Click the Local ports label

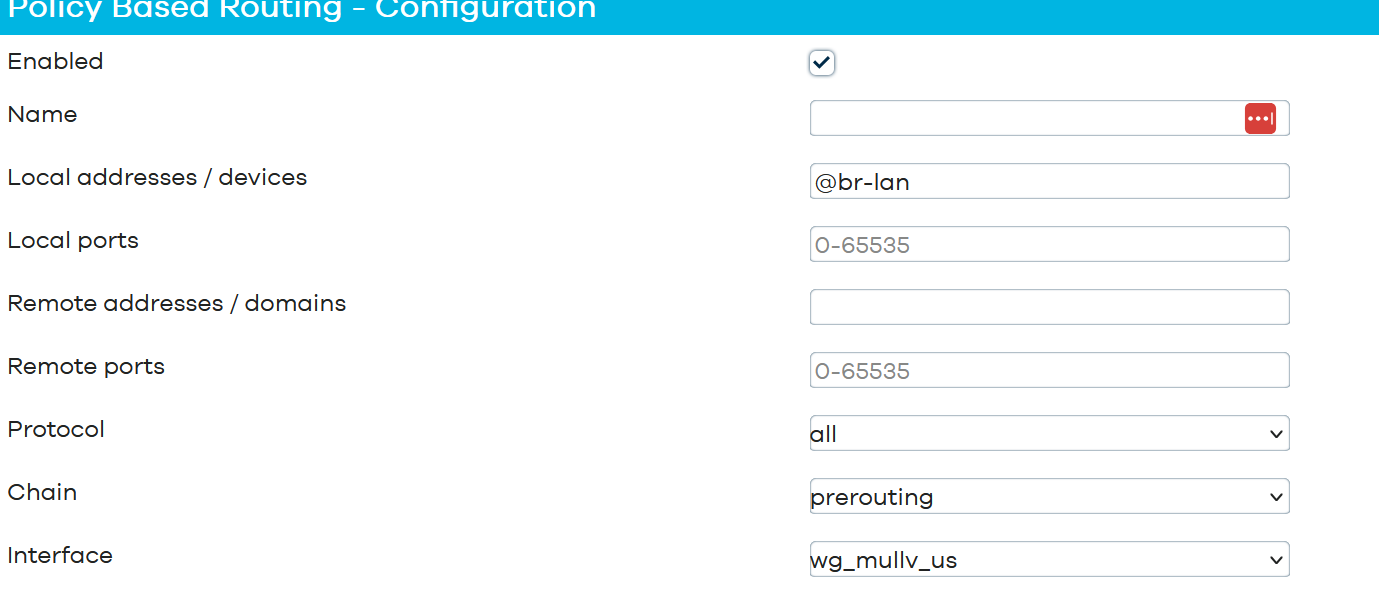click(x=73, y=240)
